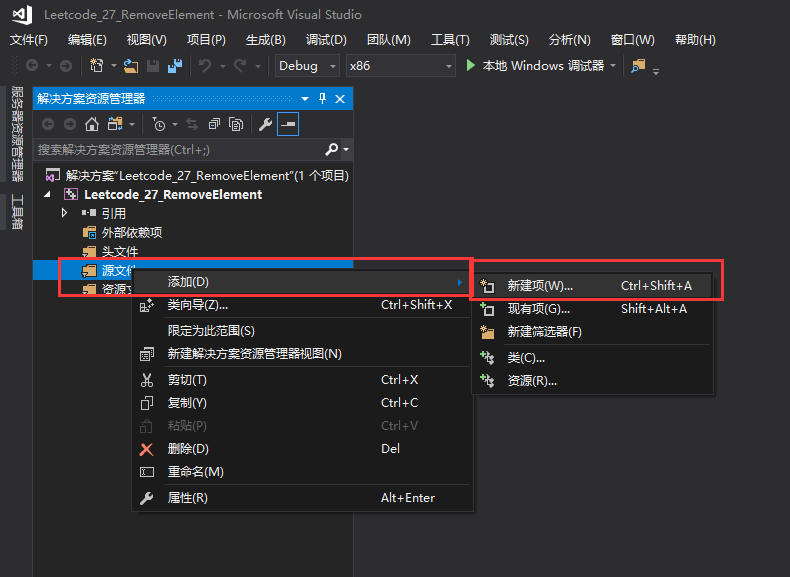Open the Debug configuration dropdown
The width and height of the screenshot is (790, 577).
point(307,66)
